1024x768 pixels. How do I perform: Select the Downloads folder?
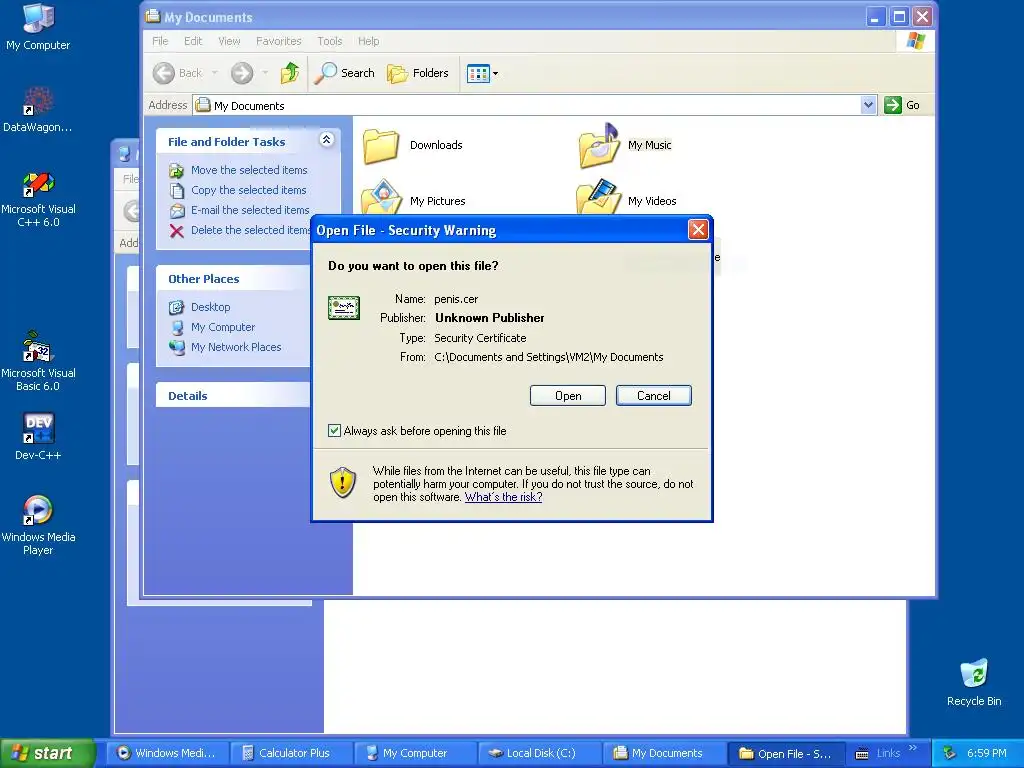point(413,146)
